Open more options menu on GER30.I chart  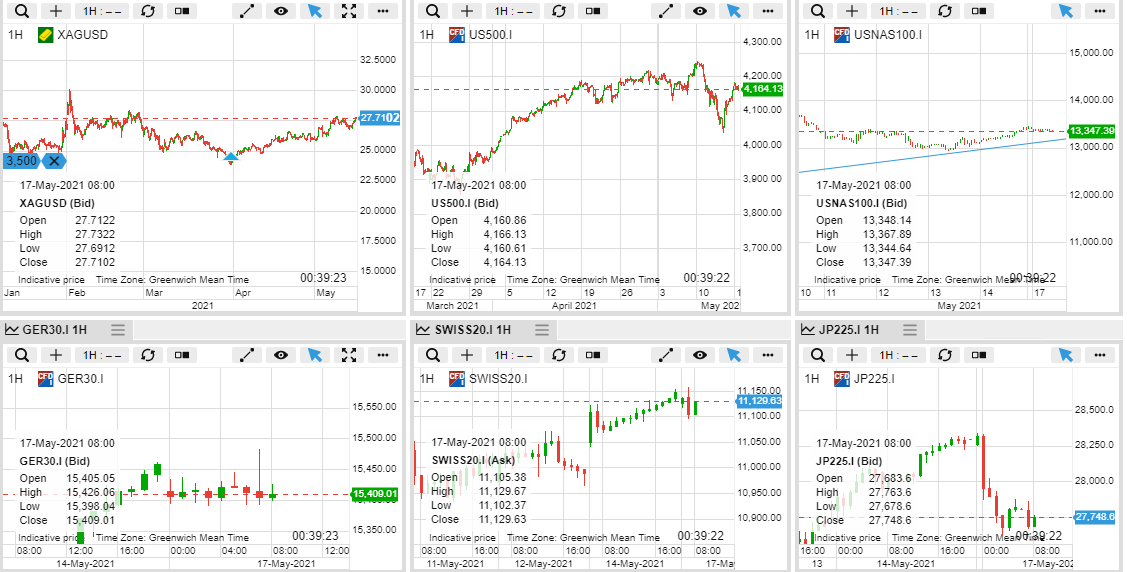tap(382, 355)
